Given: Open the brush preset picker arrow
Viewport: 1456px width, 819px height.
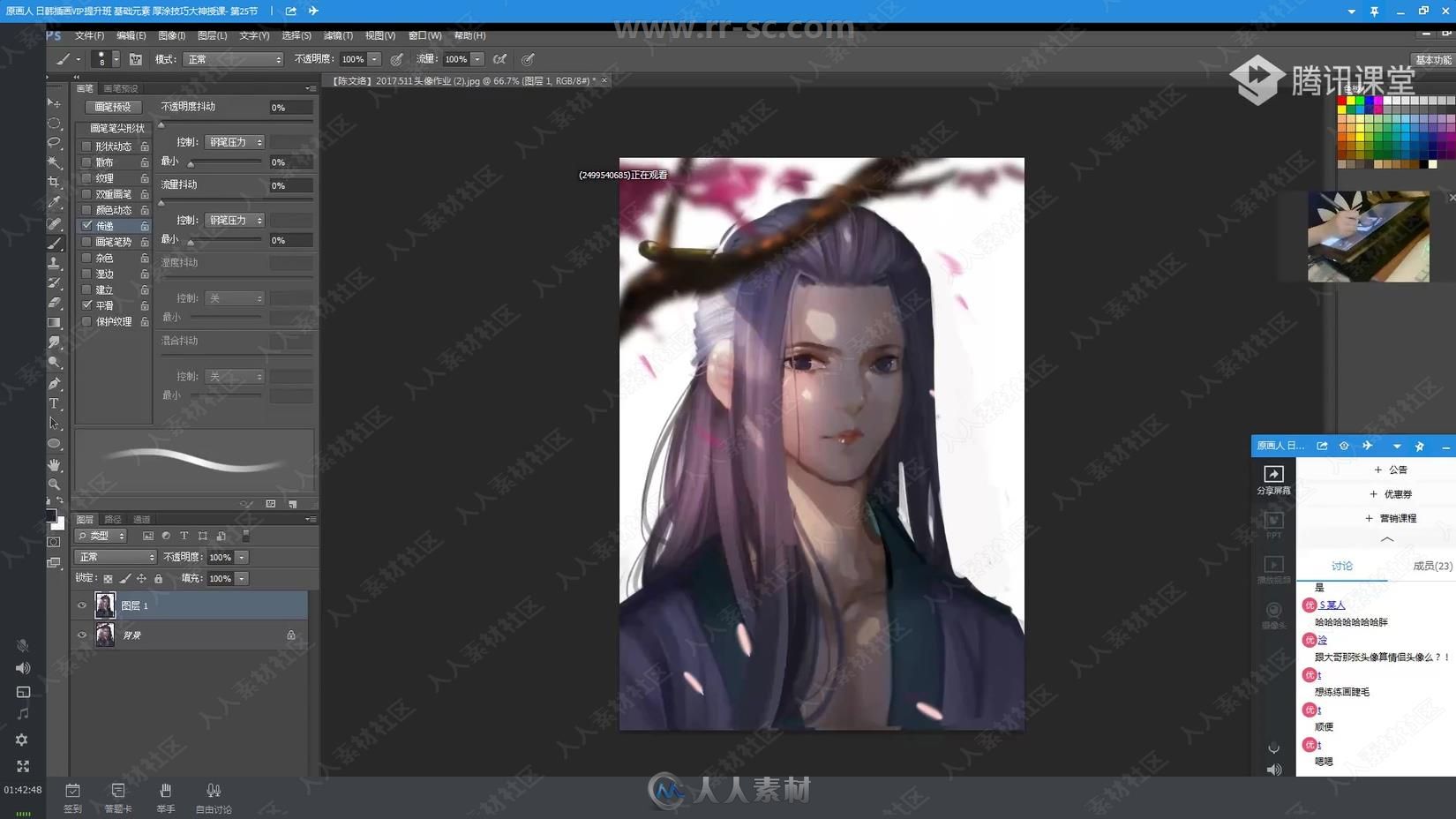Looking at the screenshot, I should [116, 59].
